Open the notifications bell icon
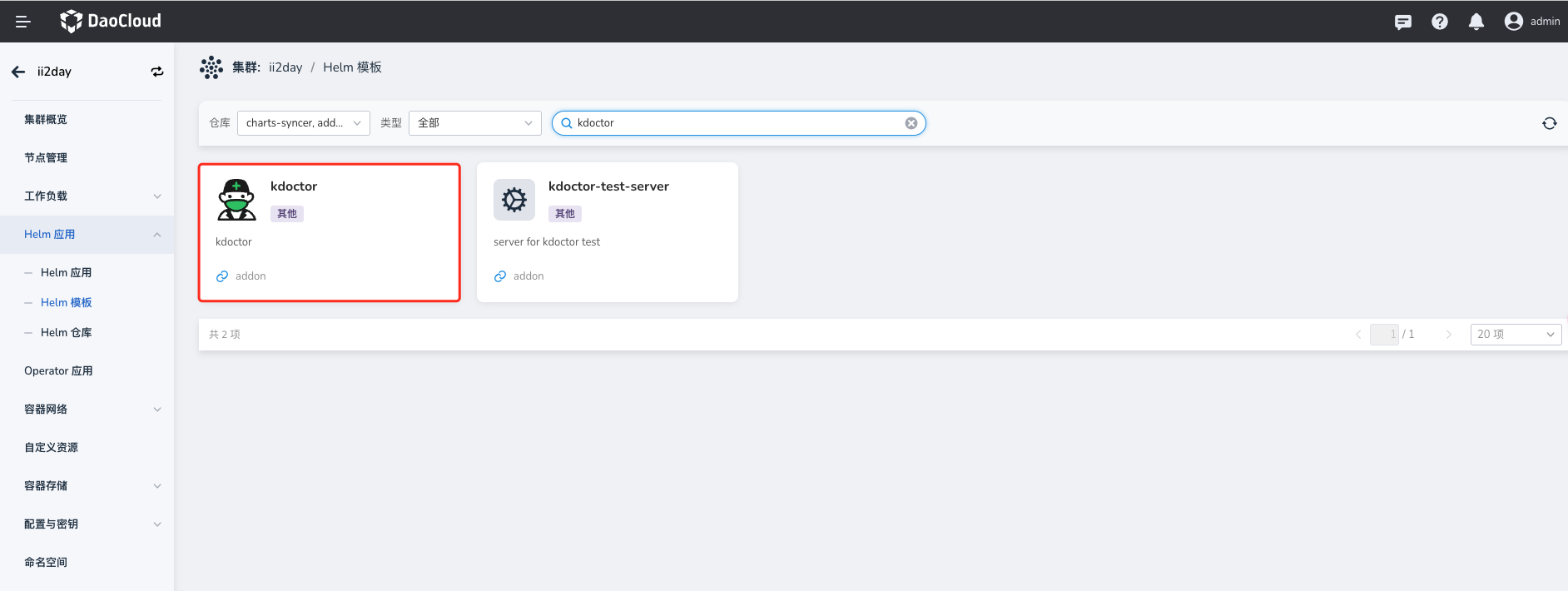The height and width of the screenshot is (591, 1568). click(x=1476, y=22)
